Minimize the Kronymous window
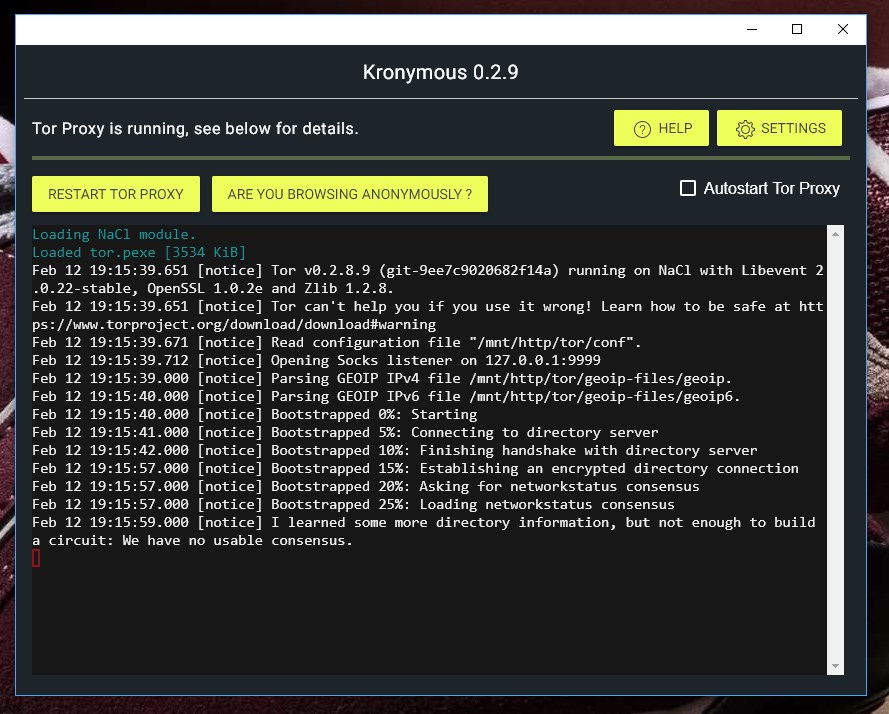 tap(752, 29)
